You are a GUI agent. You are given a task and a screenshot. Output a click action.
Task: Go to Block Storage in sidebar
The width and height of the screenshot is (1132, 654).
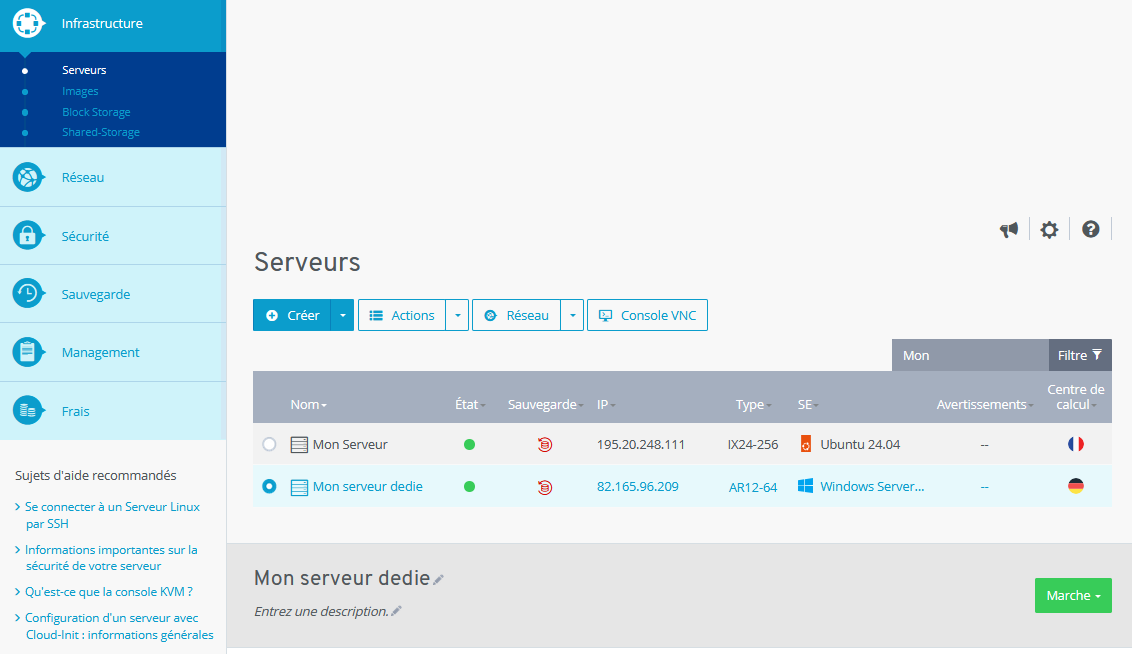96,112
